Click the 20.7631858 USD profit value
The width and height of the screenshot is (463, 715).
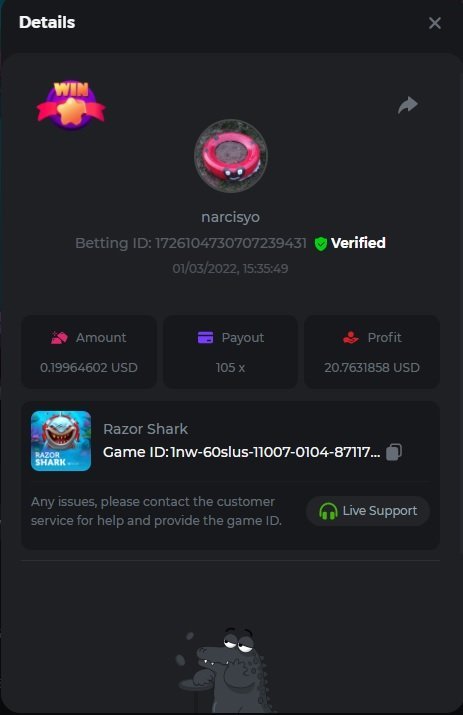pos(372,368)
